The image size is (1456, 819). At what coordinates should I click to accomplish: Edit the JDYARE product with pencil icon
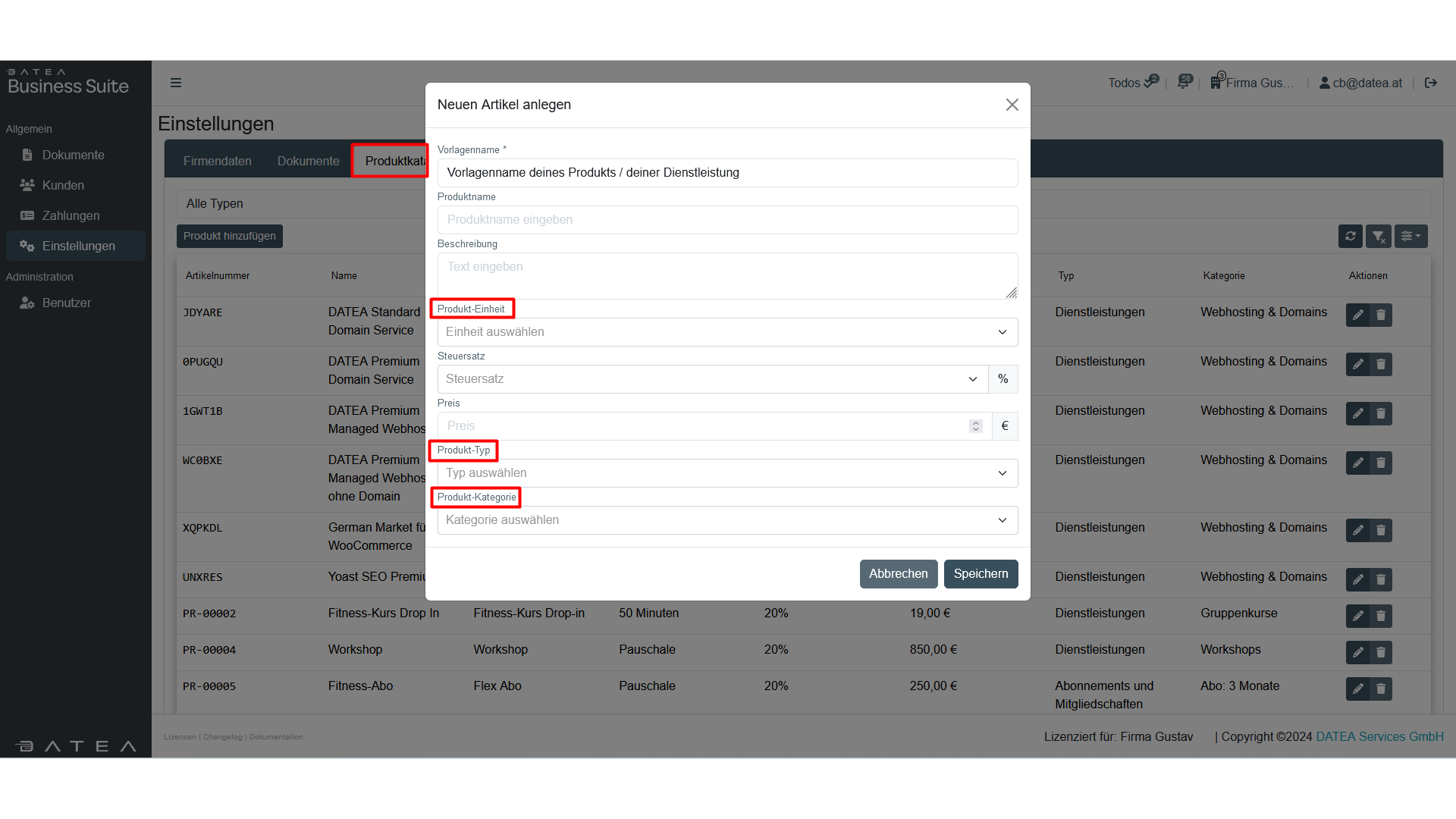pos(1357,315)
